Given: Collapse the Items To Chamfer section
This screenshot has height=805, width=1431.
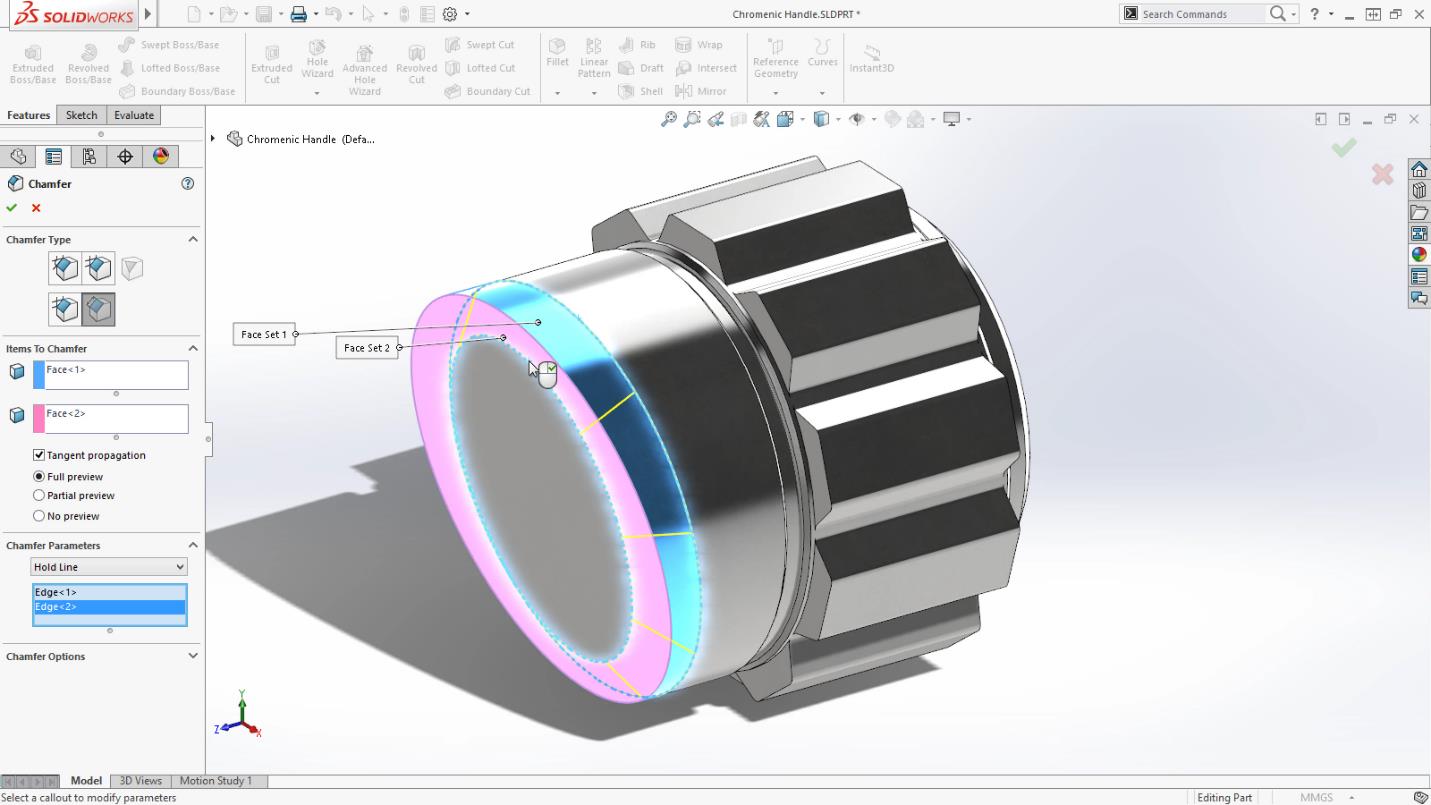Looking at the screenshot, I should coord(194,348).
